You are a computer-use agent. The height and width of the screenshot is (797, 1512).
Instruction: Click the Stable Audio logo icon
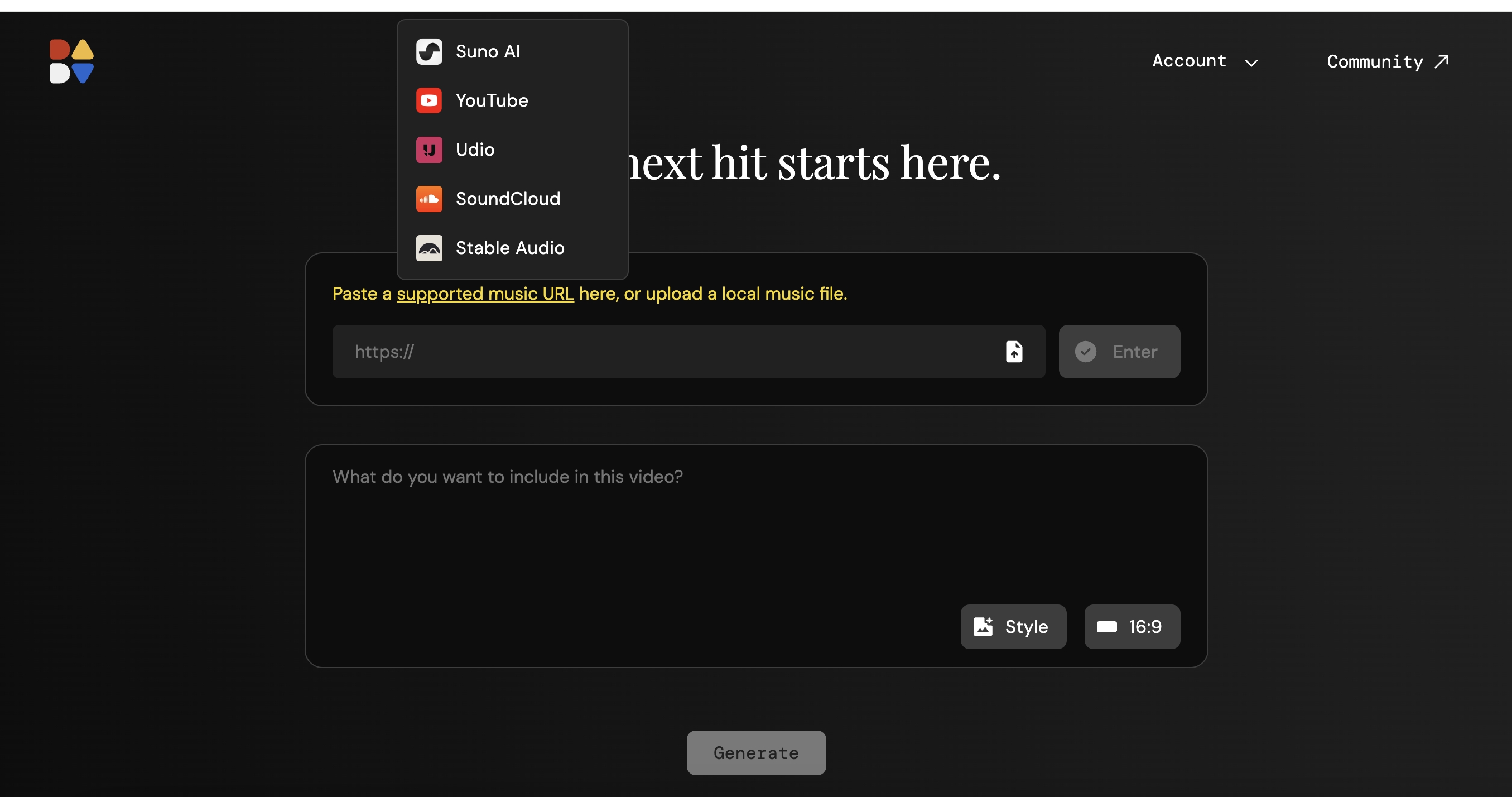pos(429,248)
